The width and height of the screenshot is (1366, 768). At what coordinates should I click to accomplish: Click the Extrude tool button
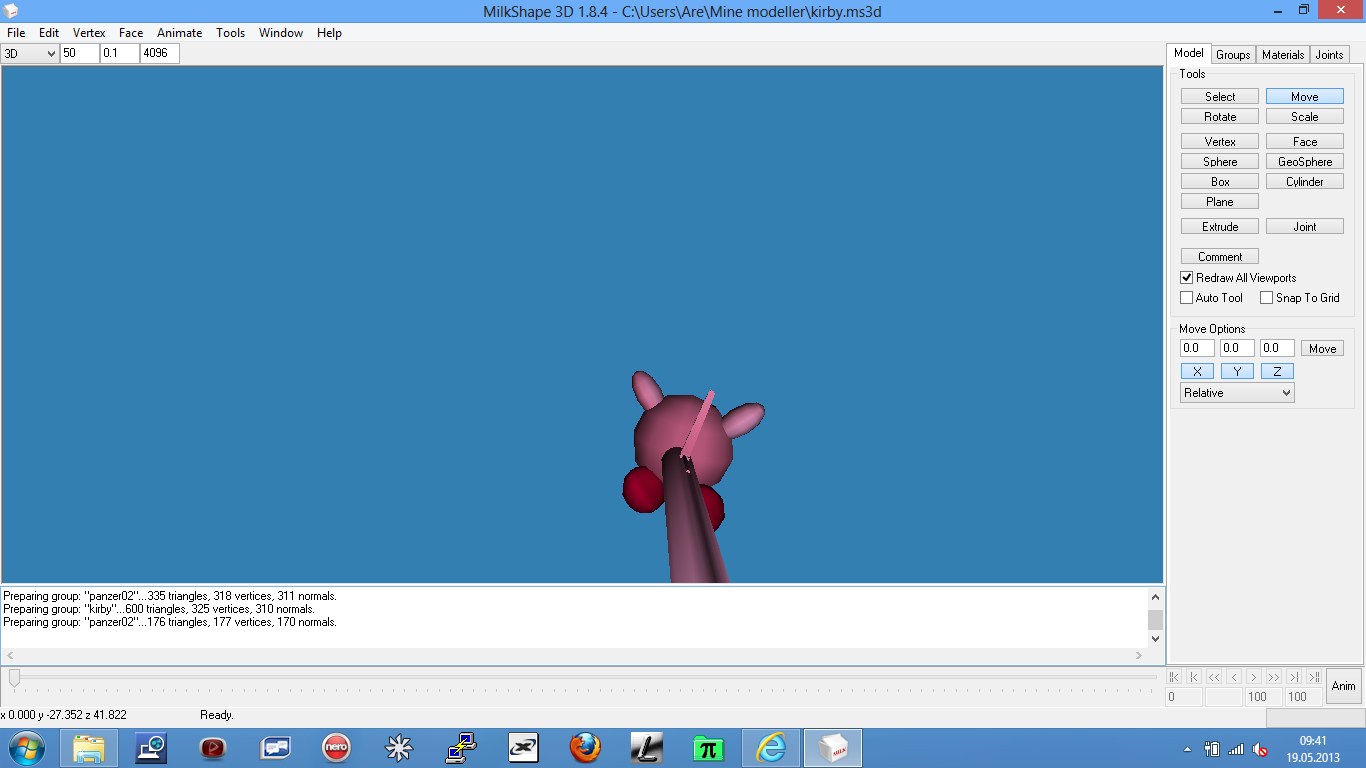pos(1220,227)
